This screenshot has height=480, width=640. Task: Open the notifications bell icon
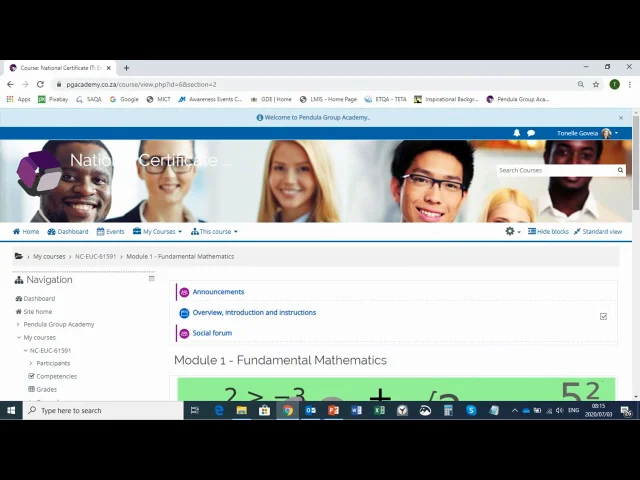[x=517, y=133]
